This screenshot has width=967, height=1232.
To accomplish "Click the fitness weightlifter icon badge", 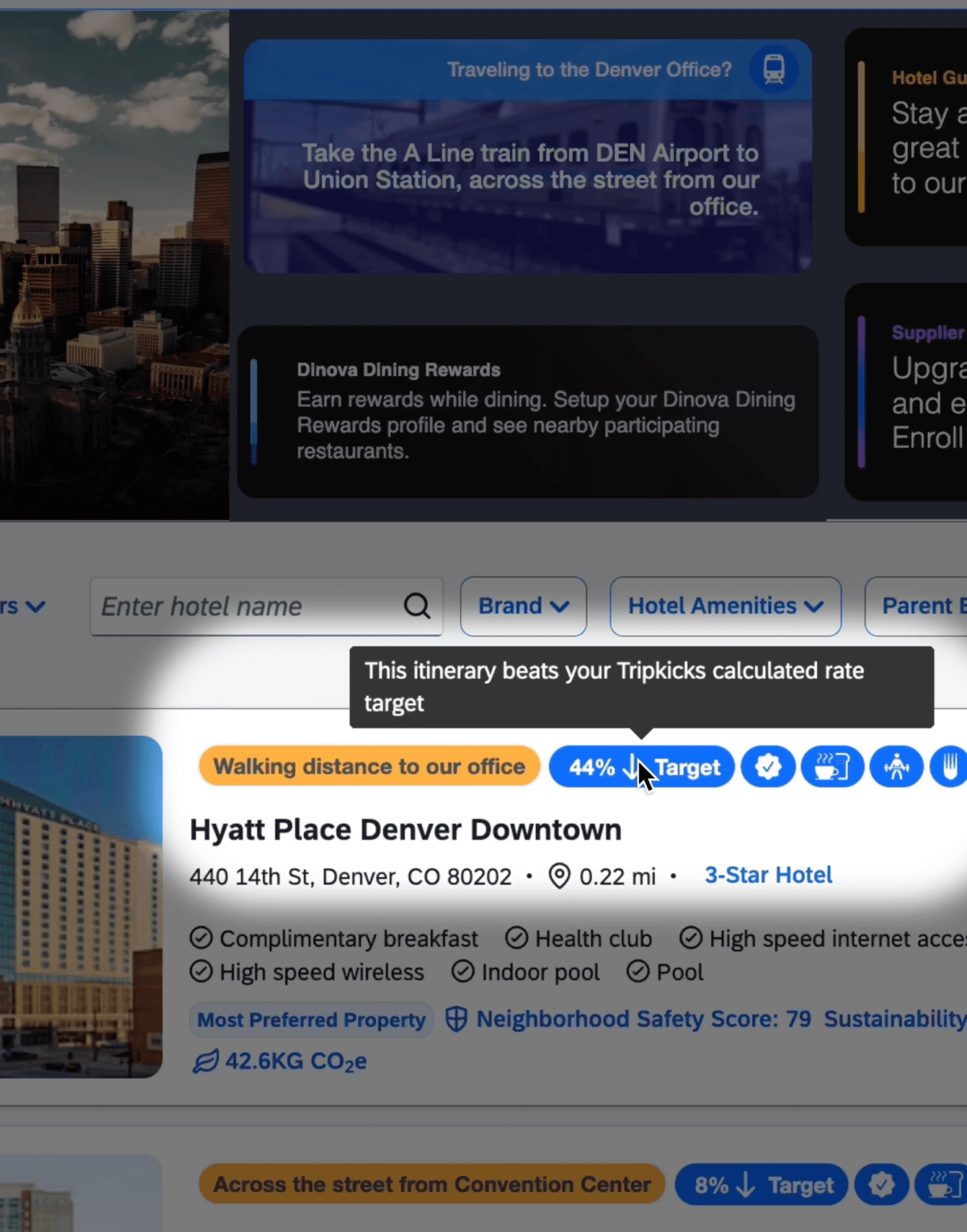I will [896, 767].
